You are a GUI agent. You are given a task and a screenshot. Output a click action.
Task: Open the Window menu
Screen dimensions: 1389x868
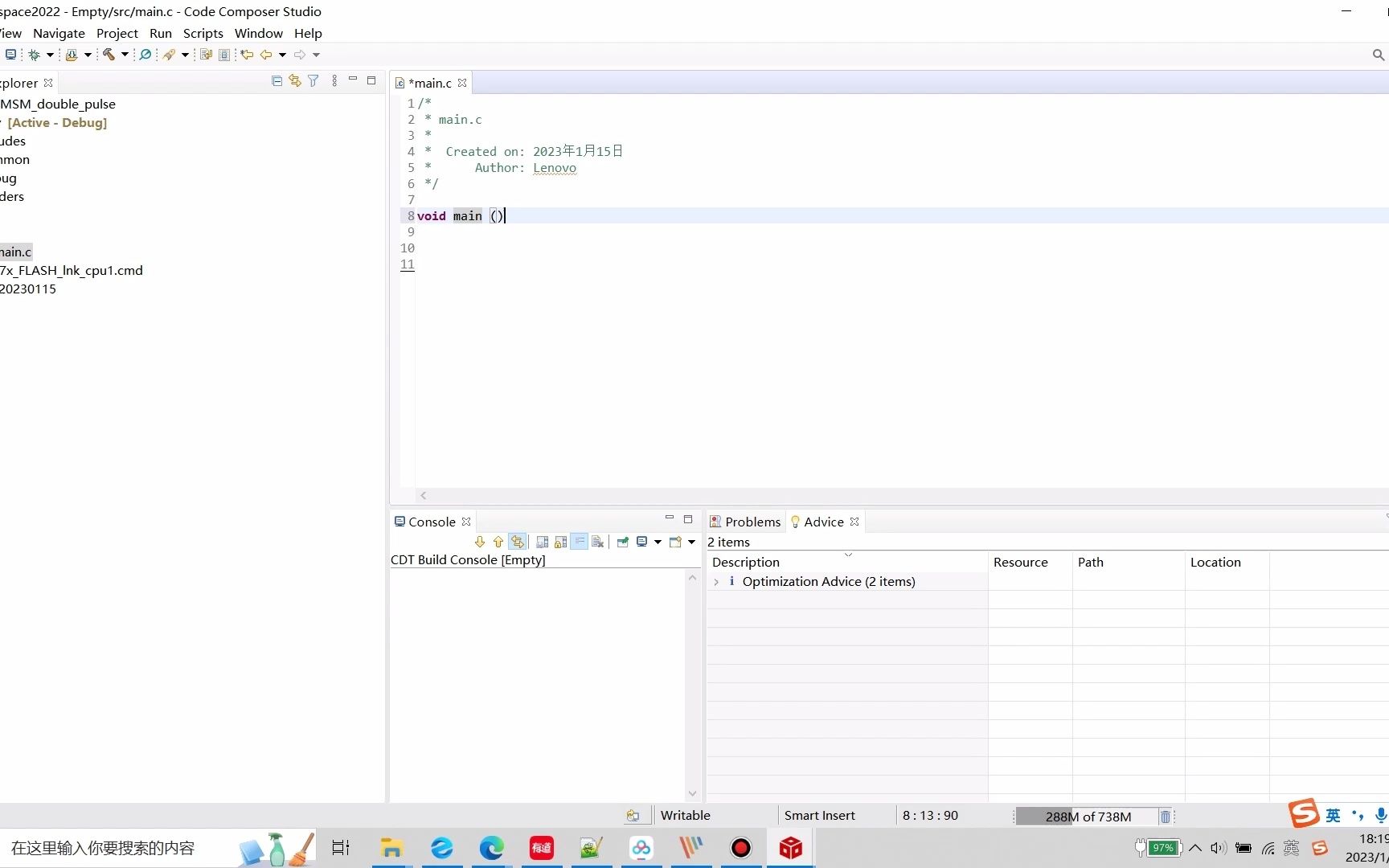tap(259, 33)
